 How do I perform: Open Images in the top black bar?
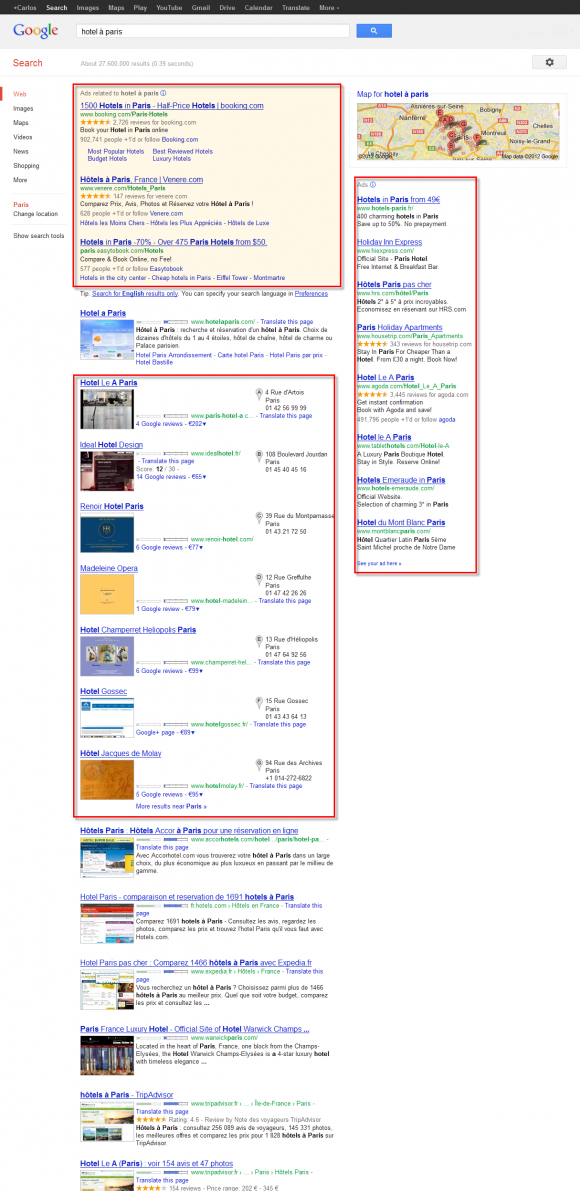pyautogui.click(x=87, y=7)
